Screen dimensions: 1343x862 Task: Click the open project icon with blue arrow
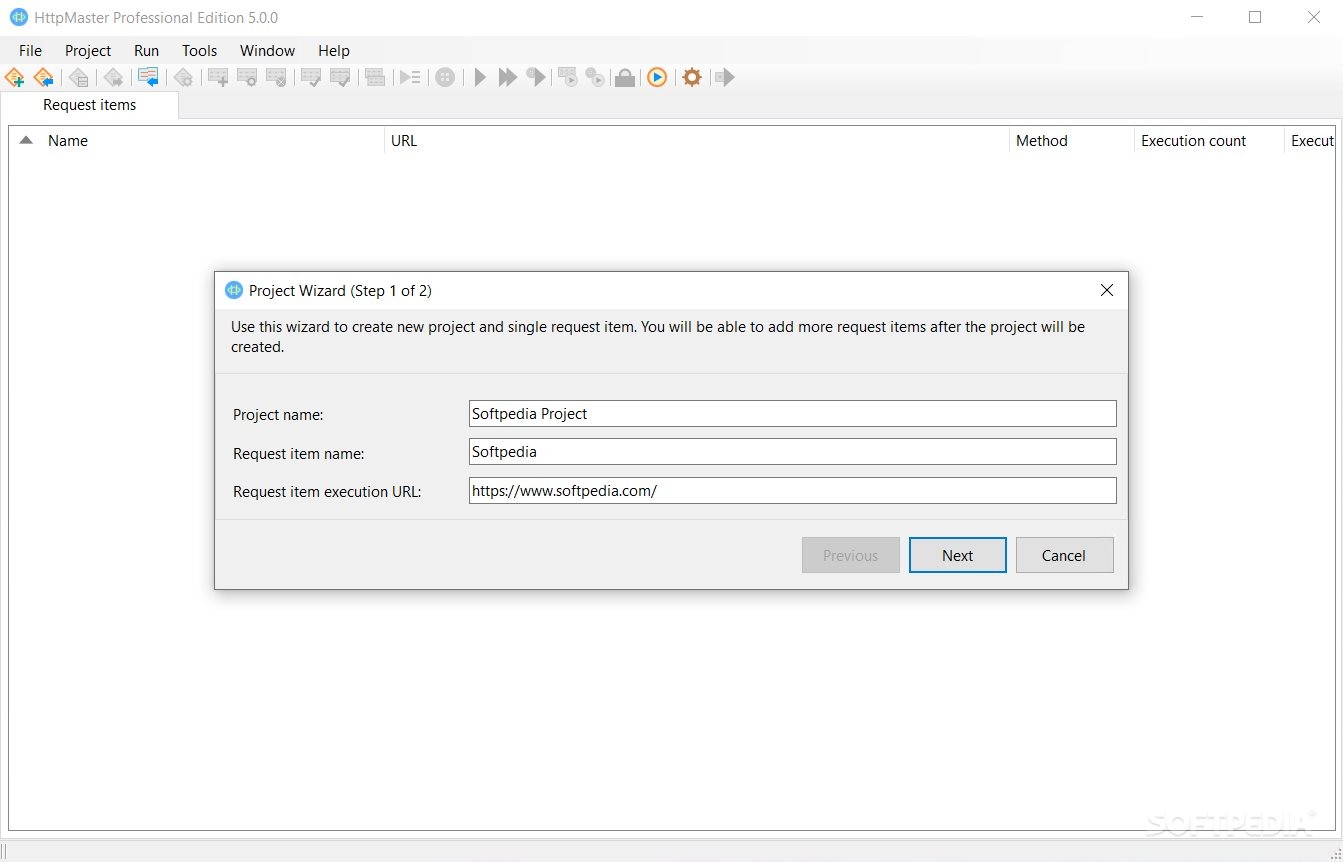tap(43, 77)
